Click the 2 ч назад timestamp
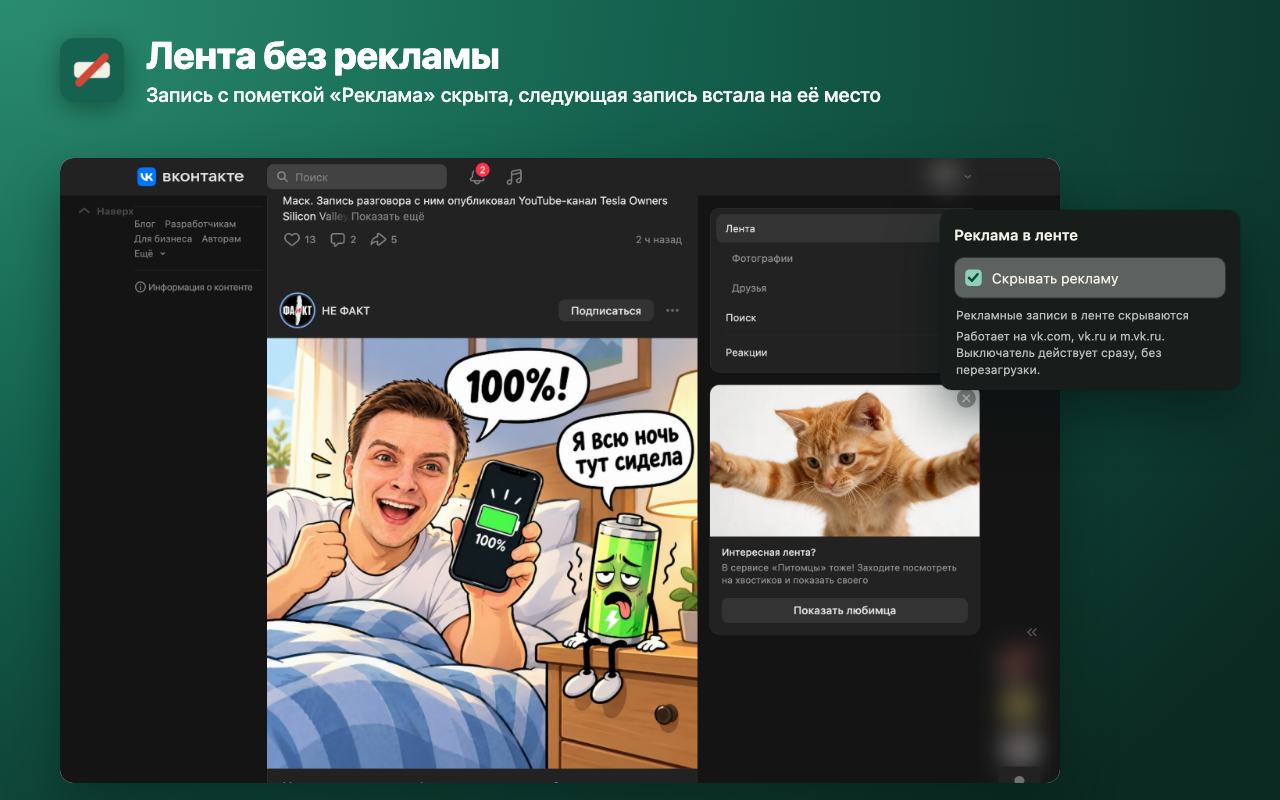 pos(659,240)
